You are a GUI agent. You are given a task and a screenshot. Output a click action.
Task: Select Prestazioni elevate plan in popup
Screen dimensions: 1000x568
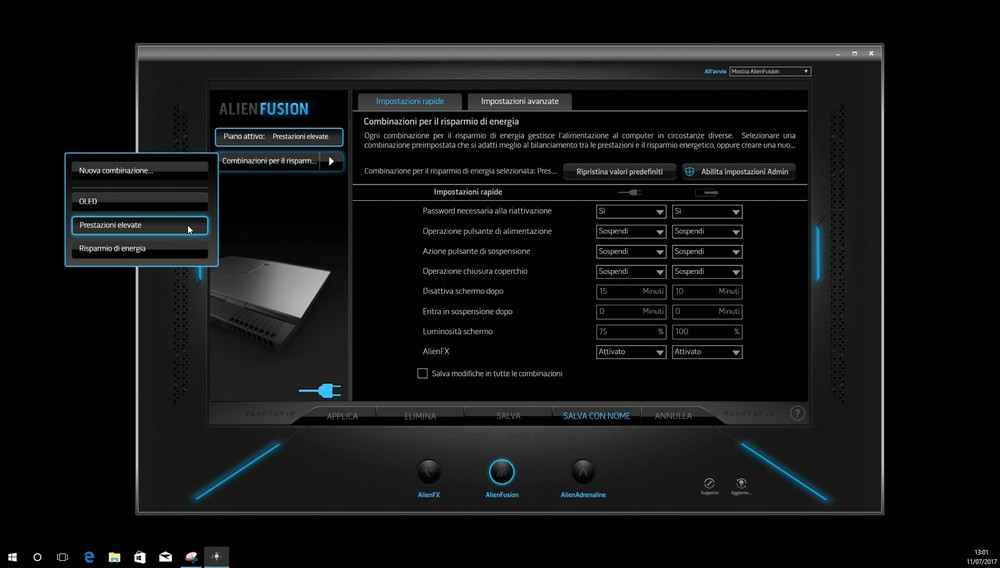[x=140, y=226]
